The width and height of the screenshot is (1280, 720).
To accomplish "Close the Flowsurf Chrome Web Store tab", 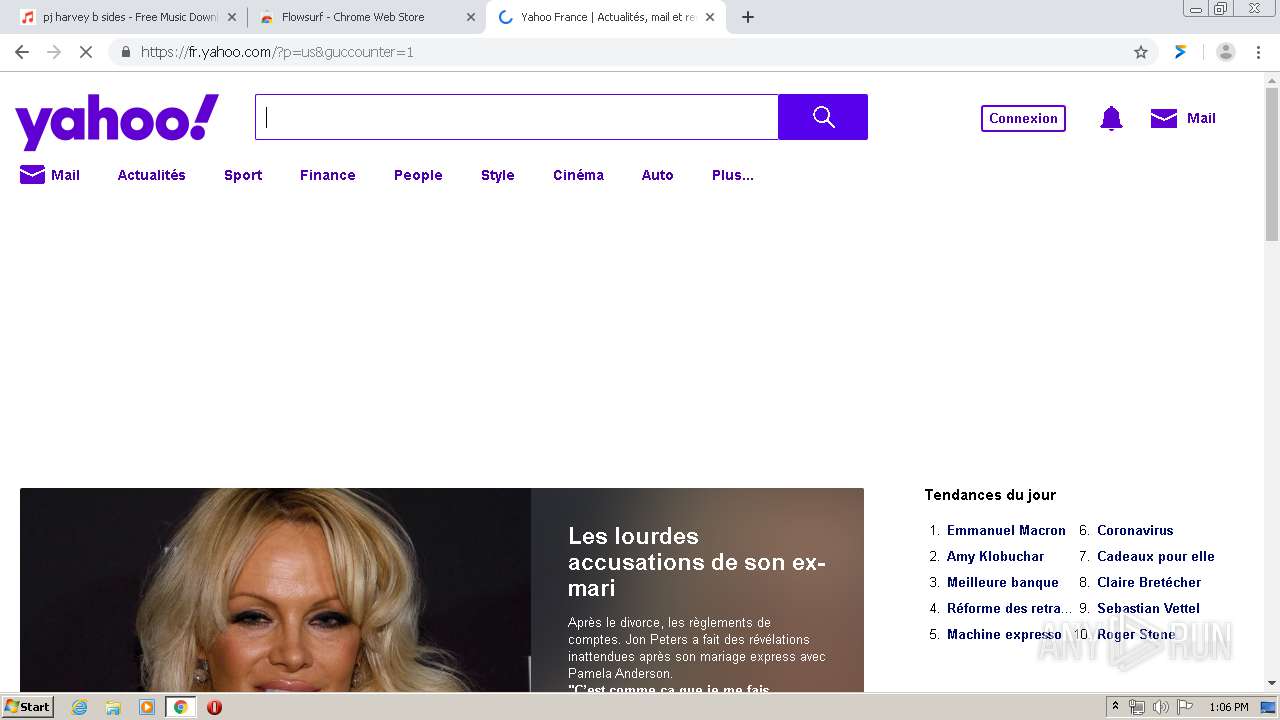I will click(471, 17).
